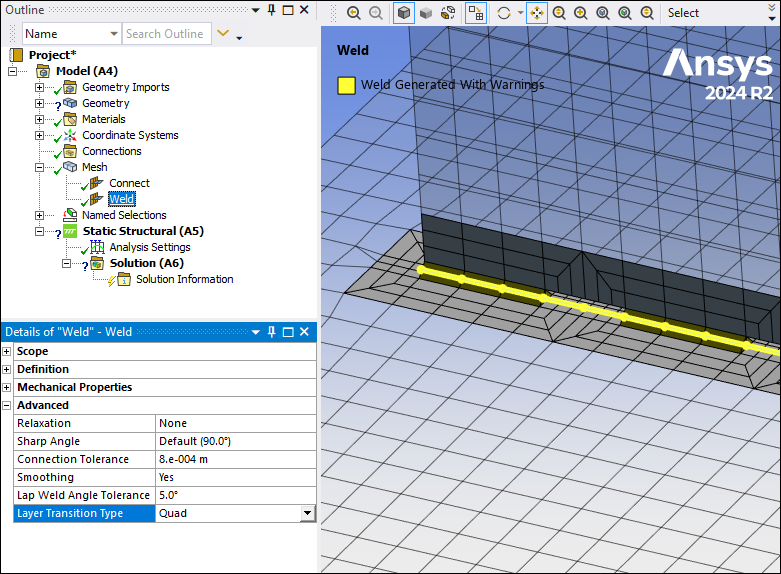Expand the Scope section in Details
The image size is (781, 574).
(7, 352)
